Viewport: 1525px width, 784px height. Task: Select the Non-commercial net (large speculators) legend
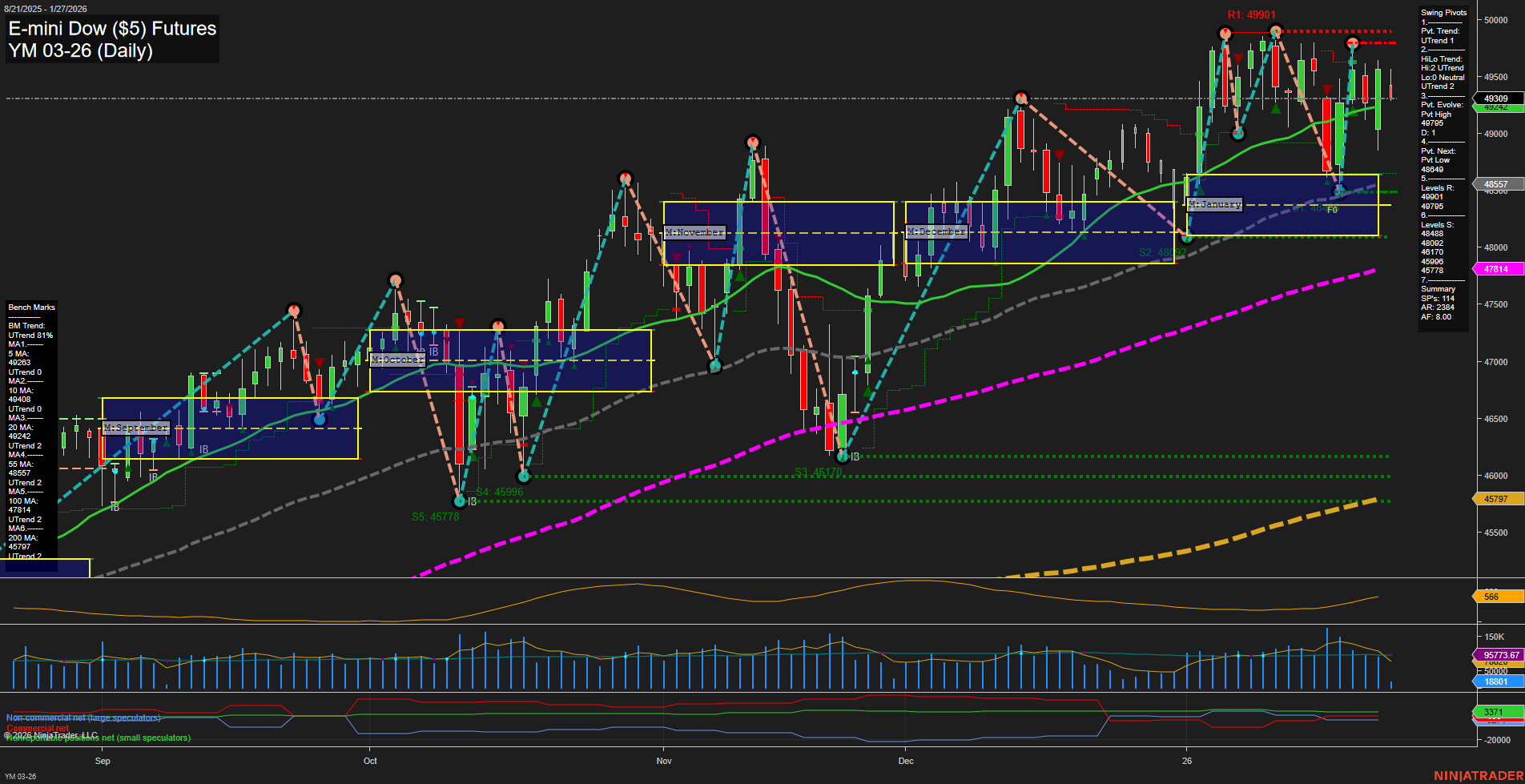click(x=82, y=717)
